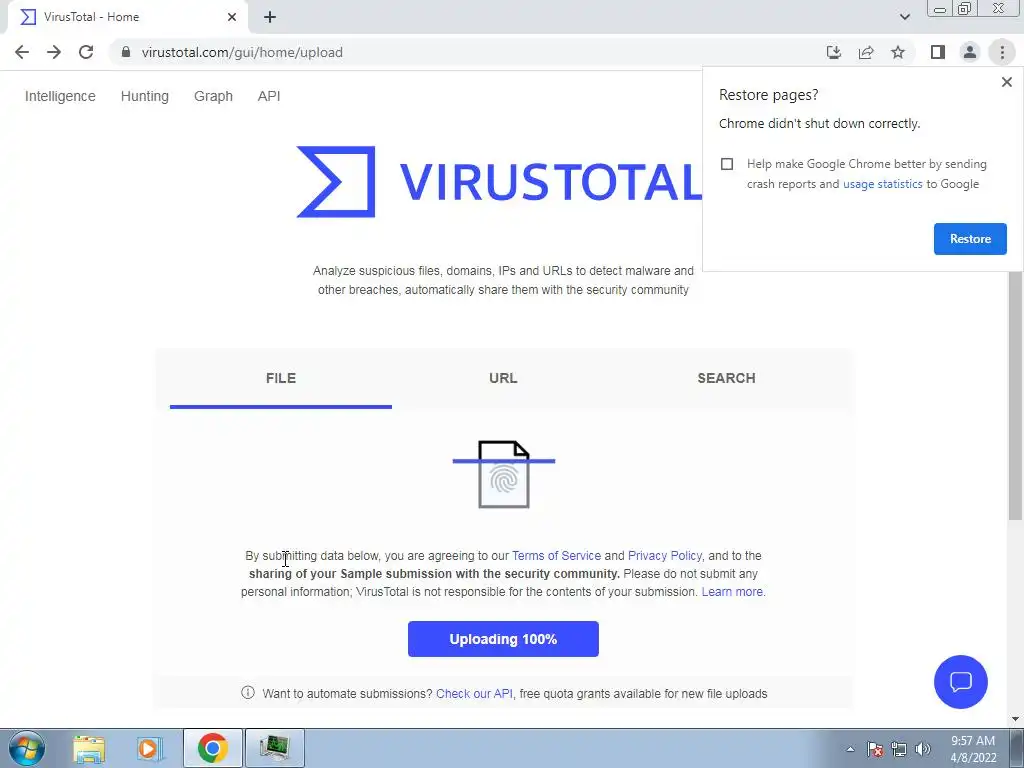Click the address bar URL field
The image size is (1024, 768).
tap(464, 52)
